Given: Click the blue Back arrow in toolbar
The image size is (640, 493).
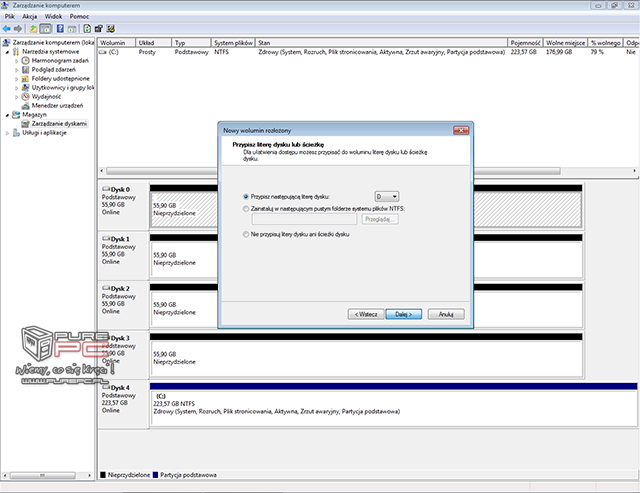Looking at the screenshot, I should [x=7, y=29].
